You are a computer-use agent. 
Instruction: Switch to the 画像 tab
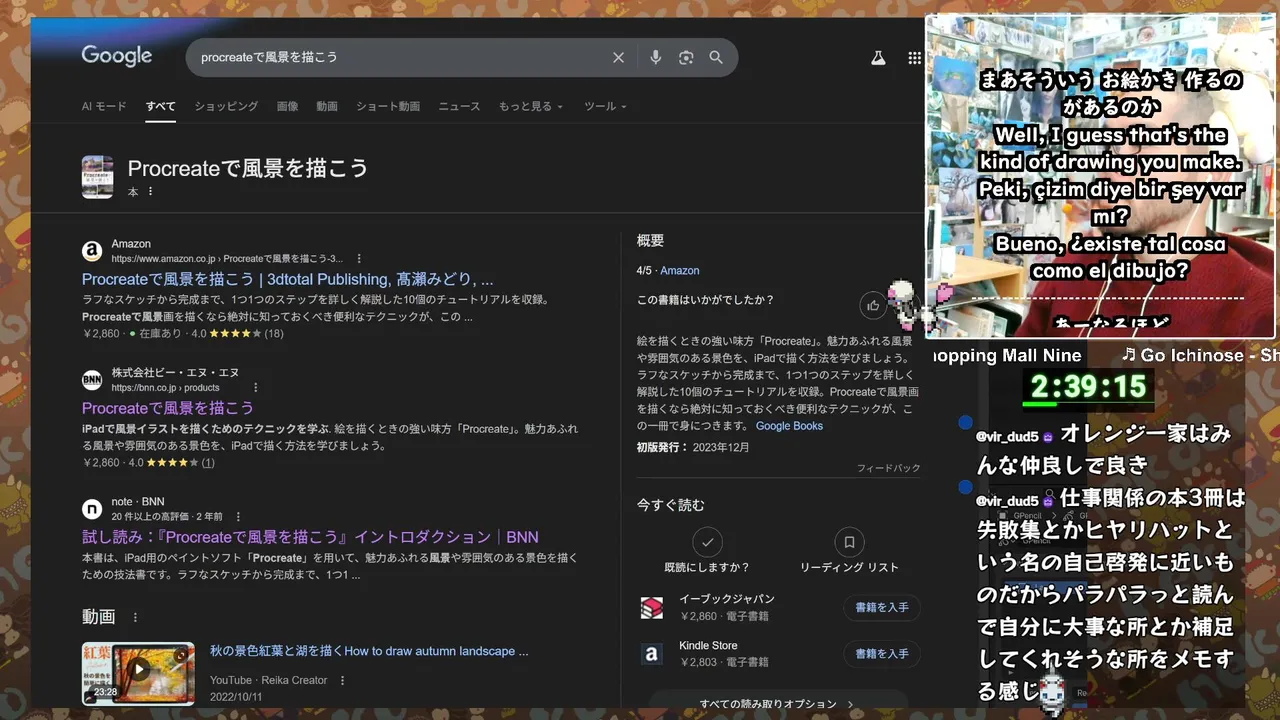pos(287,106)
